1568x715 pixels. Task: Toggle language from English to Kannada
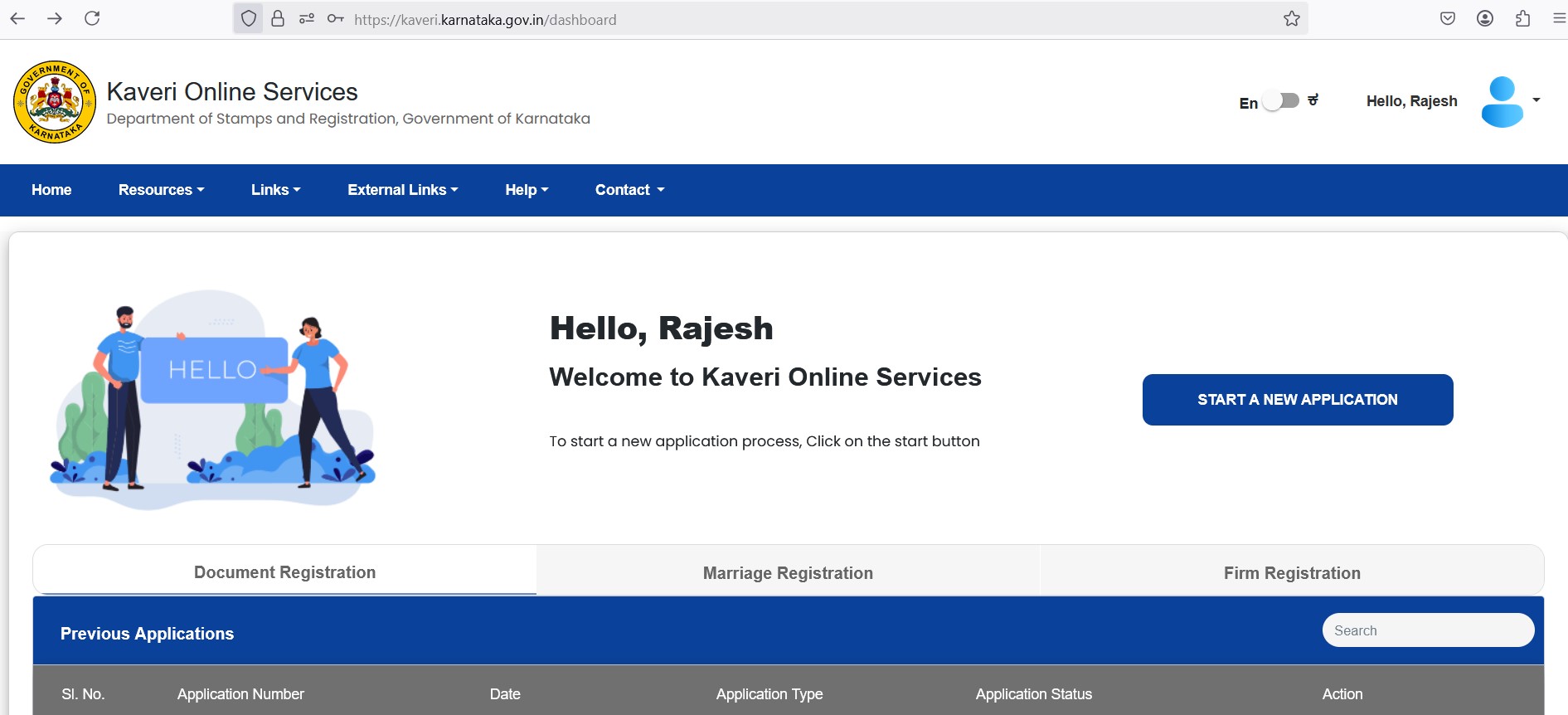tap(1281, 100)
